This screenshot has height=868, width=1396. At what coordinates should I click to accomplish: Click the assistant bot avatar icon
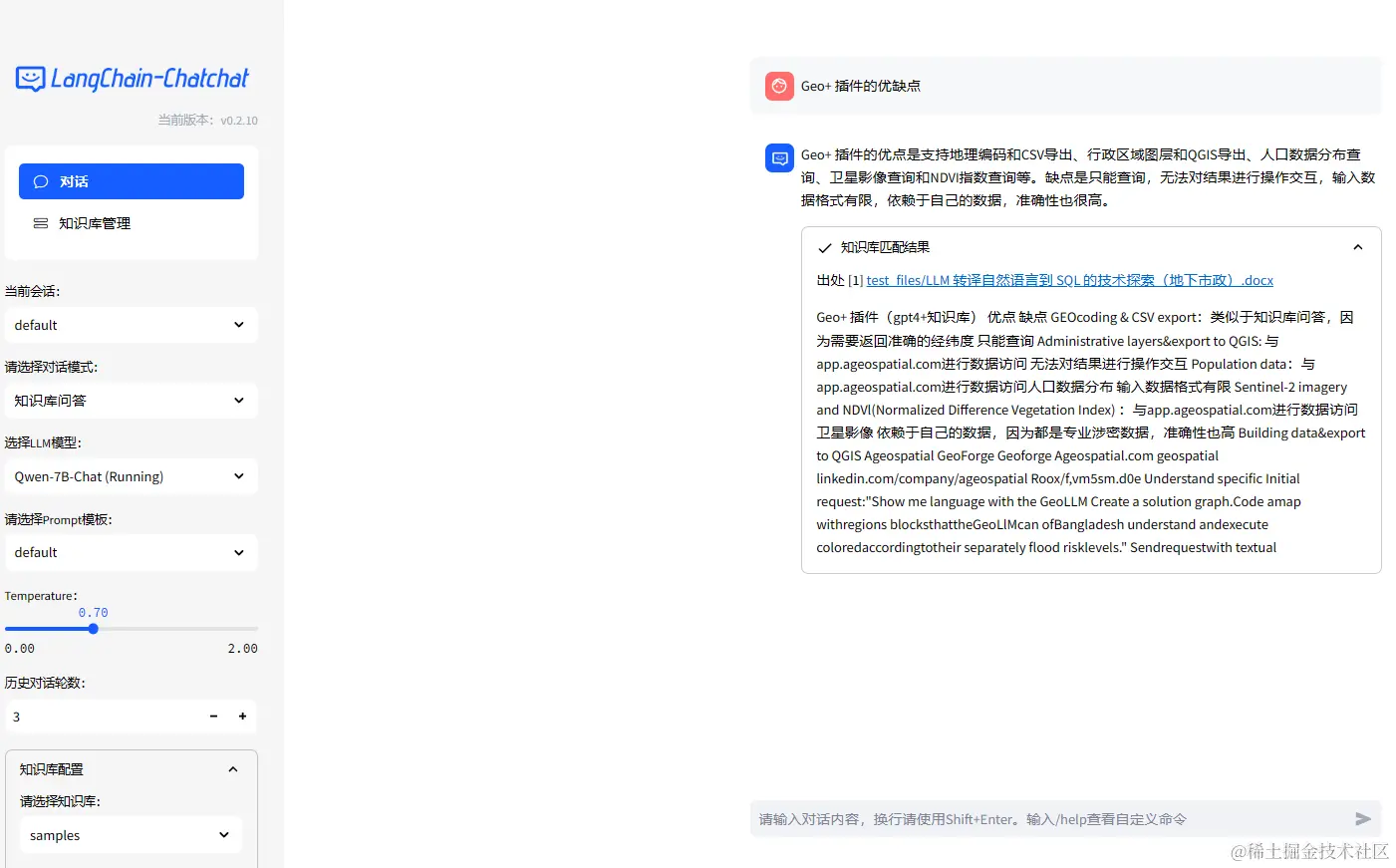[779, 157]
